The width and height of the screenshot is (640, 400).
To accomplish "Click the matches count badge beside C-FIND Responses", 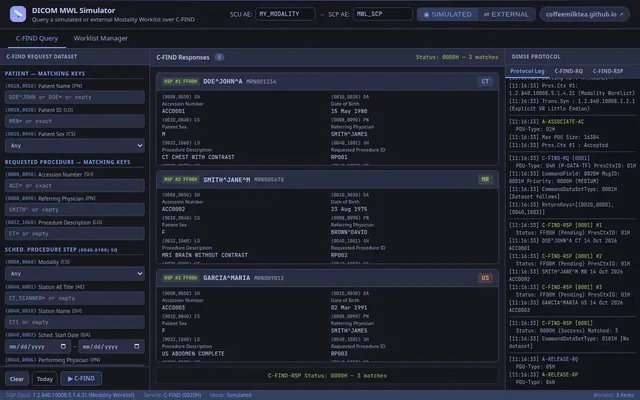I will (219, 57).
